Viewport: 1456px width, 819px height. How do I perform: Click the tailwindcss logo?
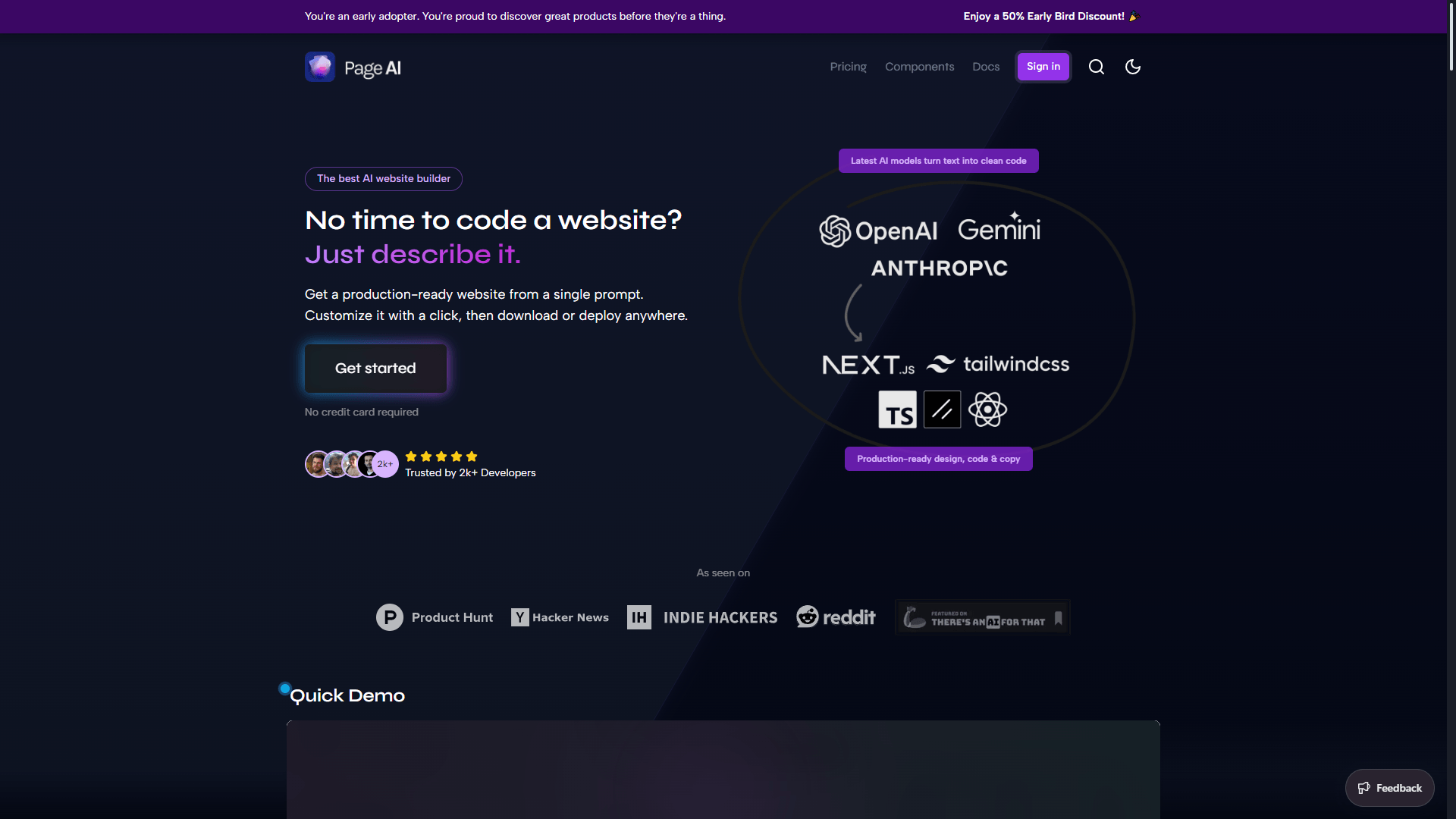click(998, 365)
